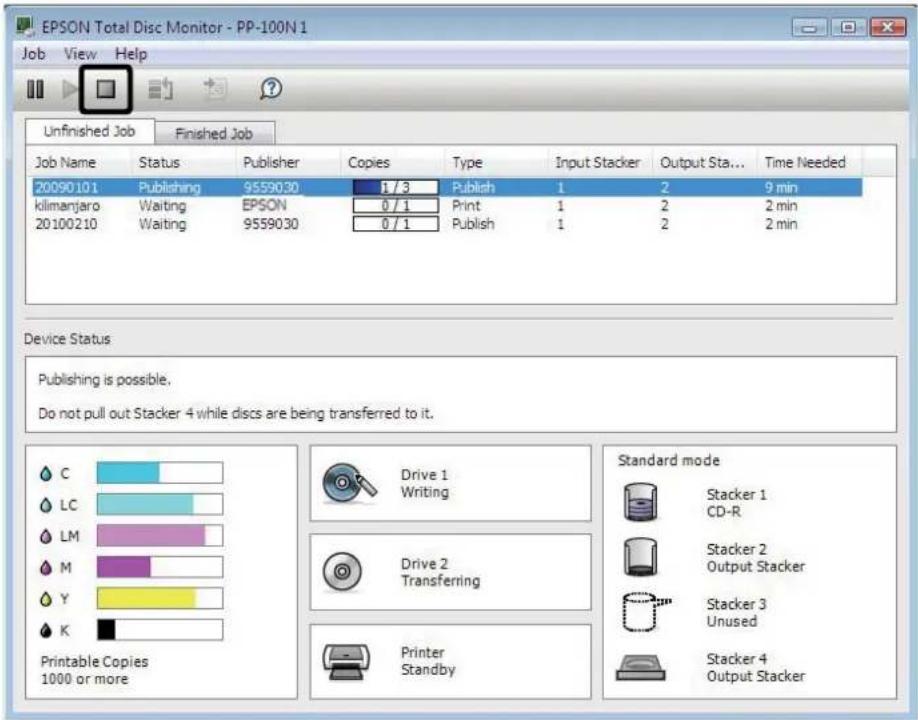This screenshot has height=720, width=918.
Task: Sort by the Input Stacker column header
Action: click(x=601, y=162)
